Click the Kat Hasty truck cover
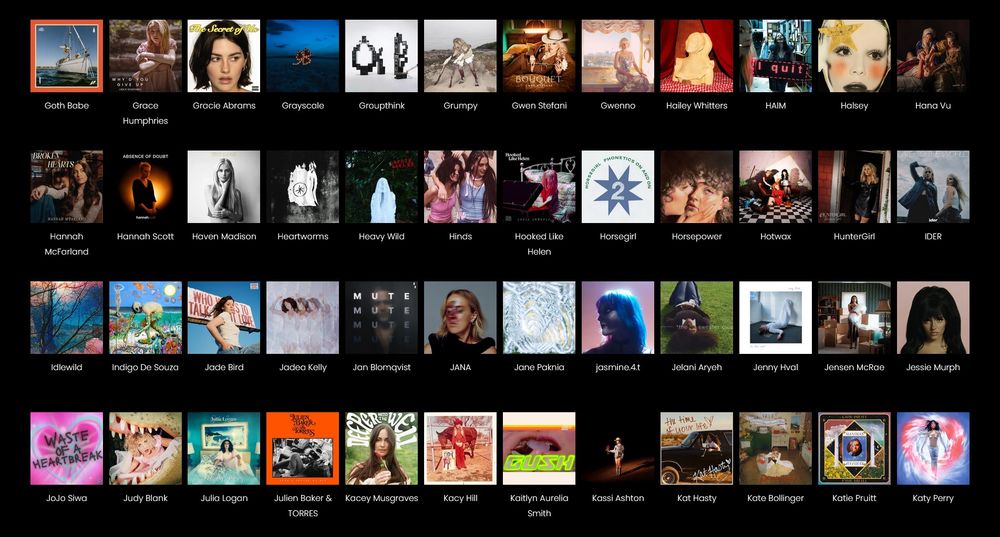The image size is (1000, 537). point(696,448)
